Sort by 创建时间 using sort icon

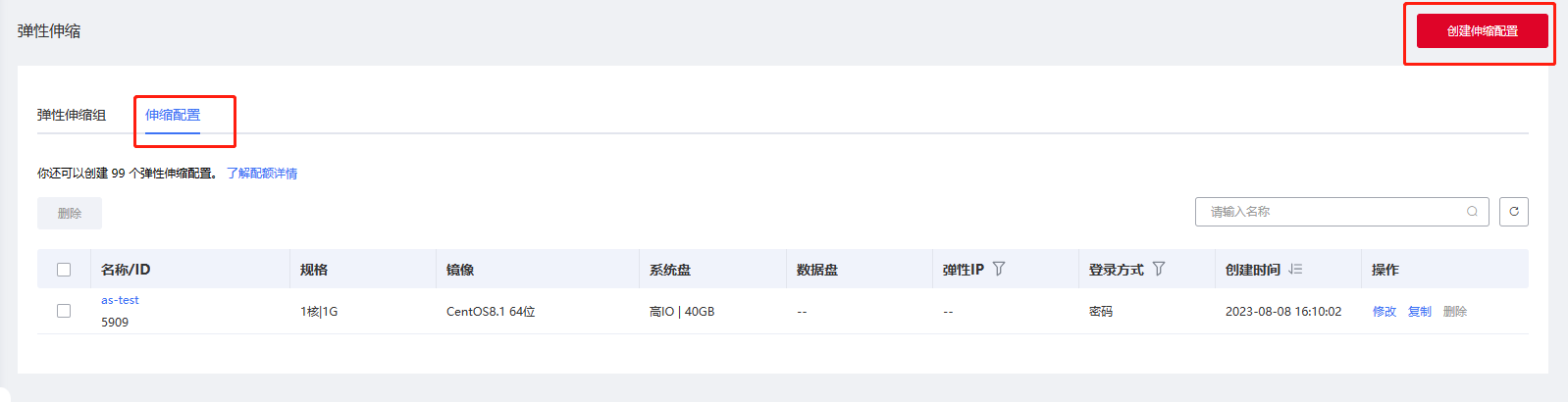click(1295, 269)
